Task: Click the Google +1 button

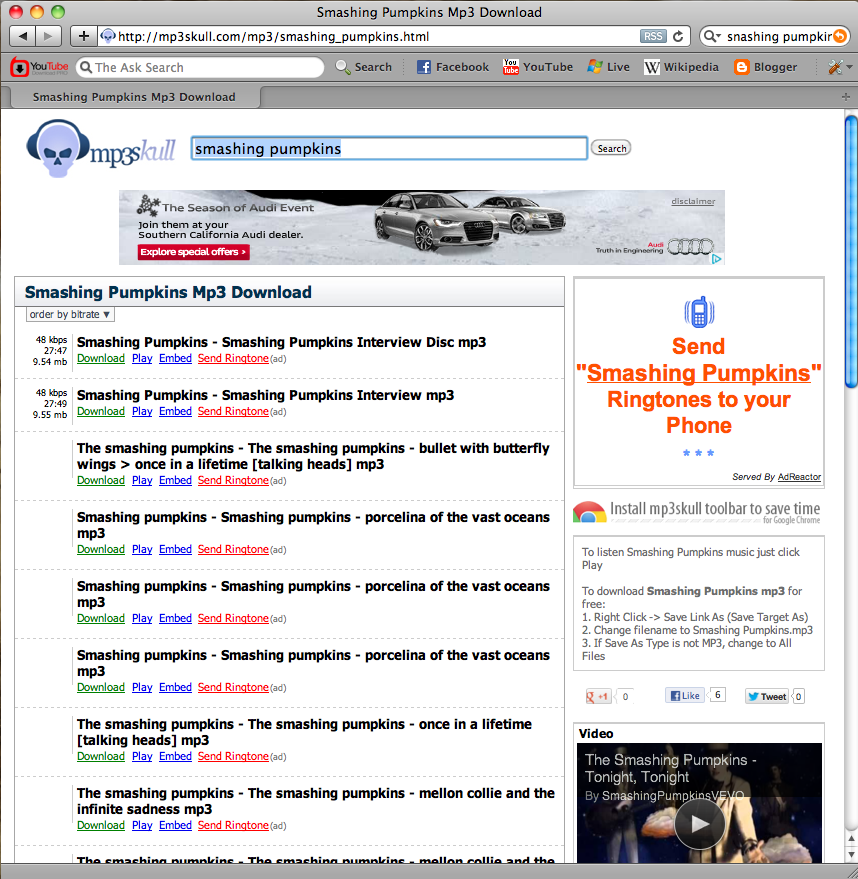Action: [598, 696]
